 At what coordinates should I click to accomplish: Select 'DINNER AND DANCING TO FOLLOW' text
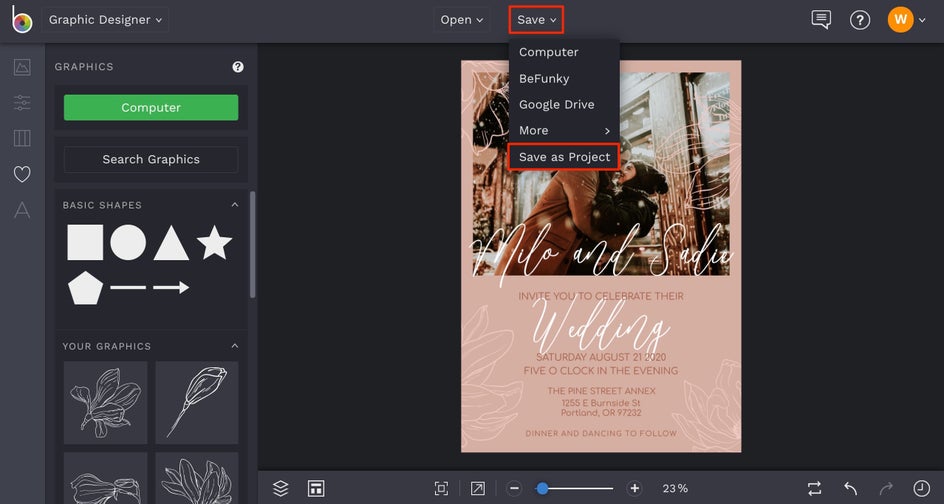(x=601, y=434)
